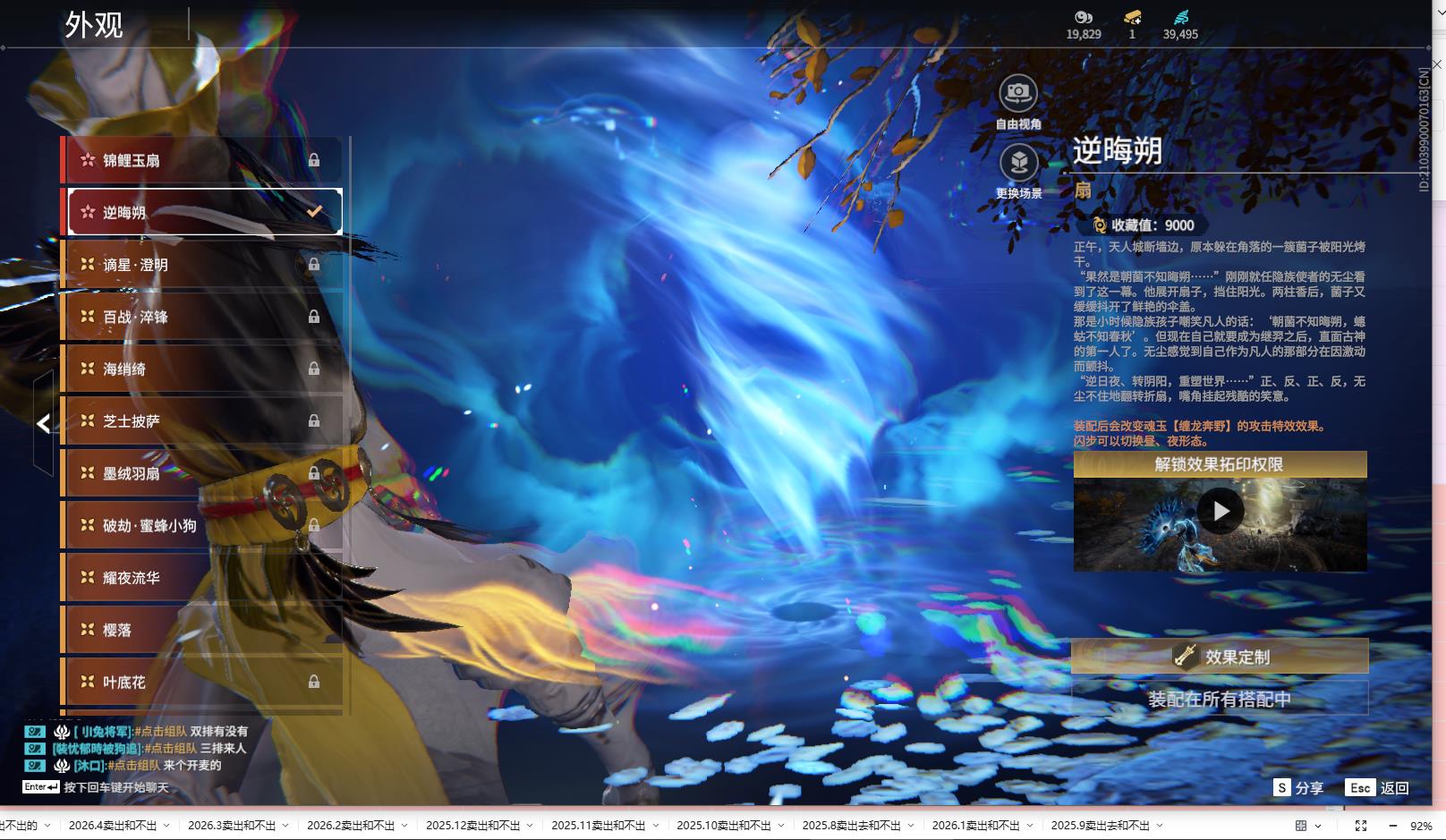
Task: Switch to the 2026.2卖出和不出 sheet tab
Action: 351,826
